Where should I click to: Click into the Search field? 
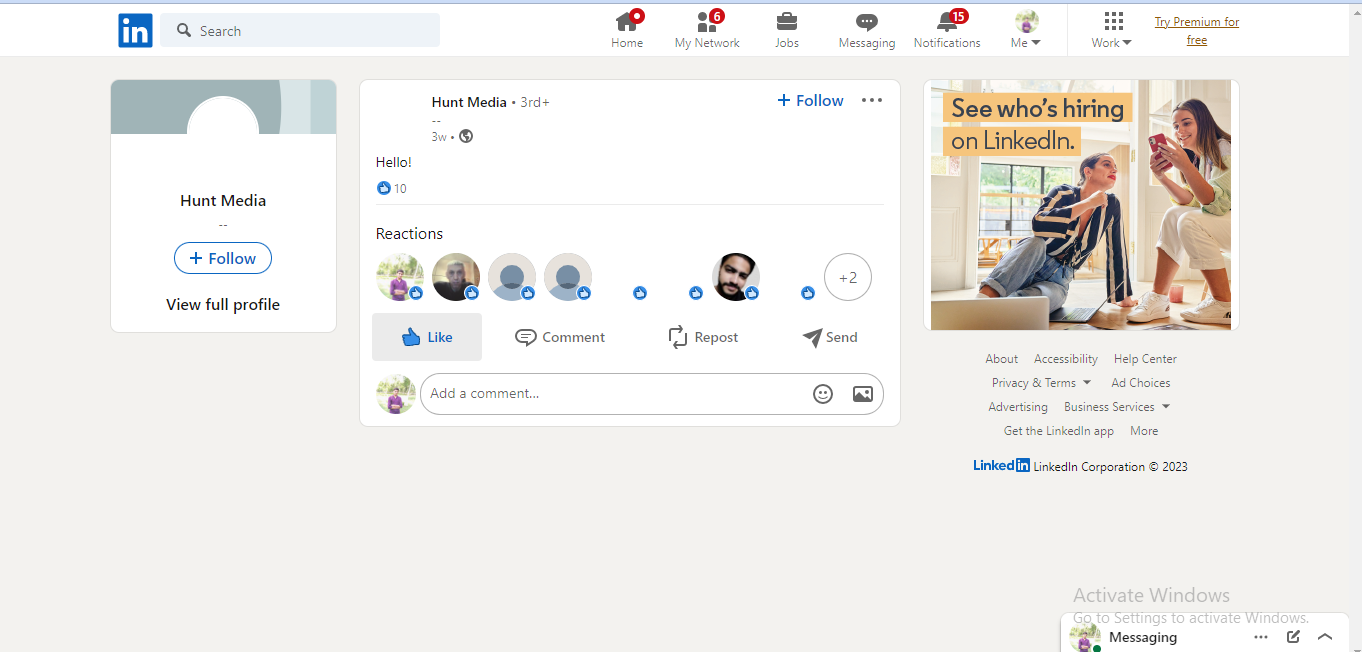coord(300,30)
